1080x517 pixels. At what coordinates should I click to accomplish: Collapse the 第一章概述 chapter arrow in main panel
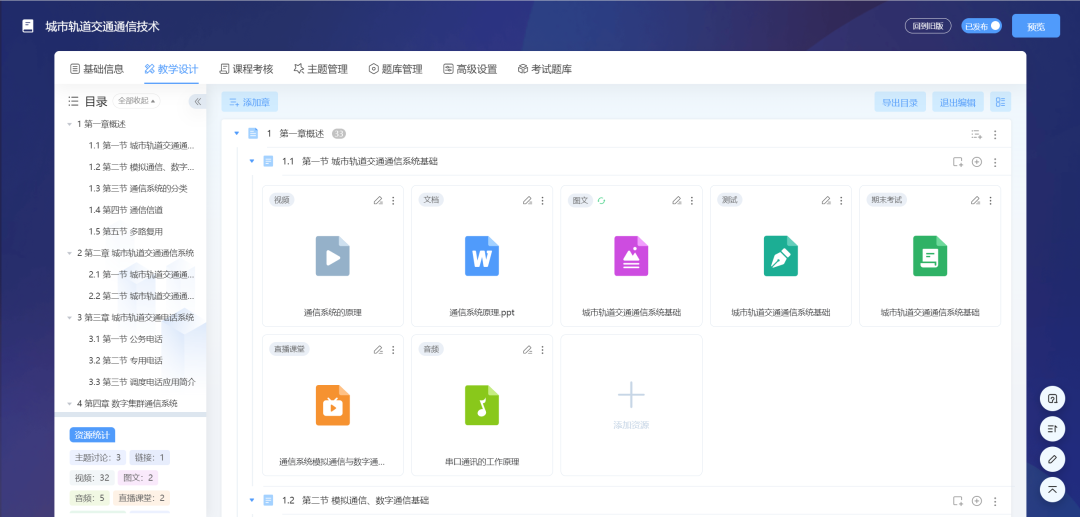tap(237, 134)
